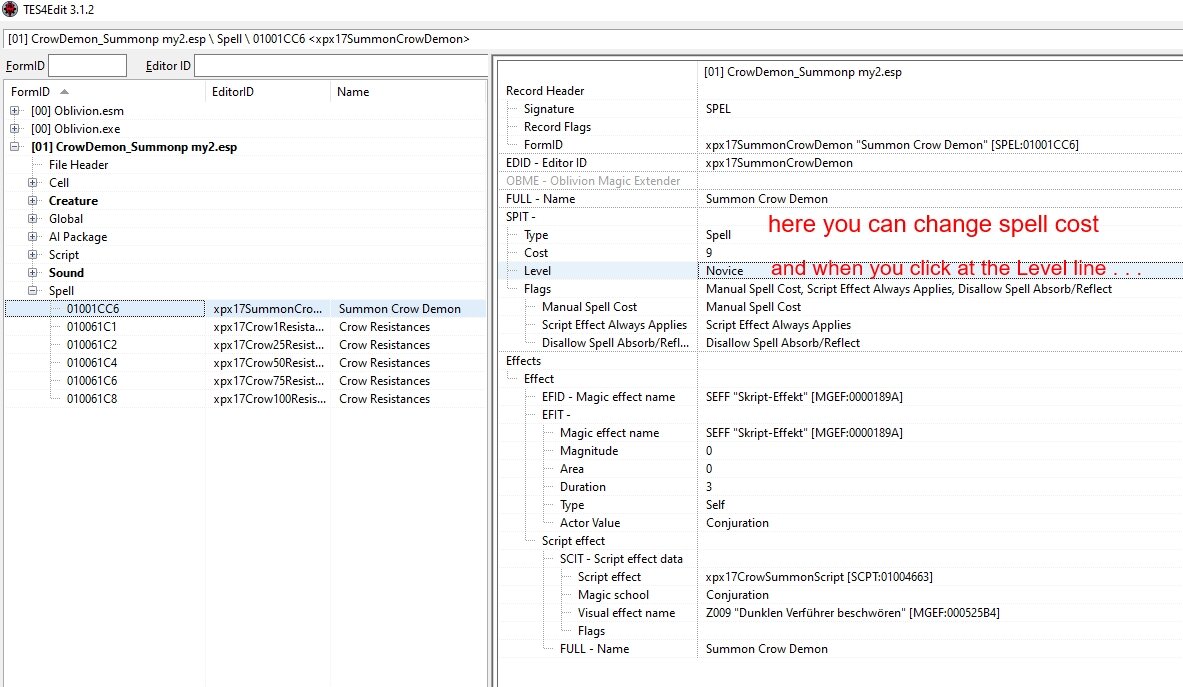
Task: Select spell record 010061C1
Action: (x=92, y=327)
